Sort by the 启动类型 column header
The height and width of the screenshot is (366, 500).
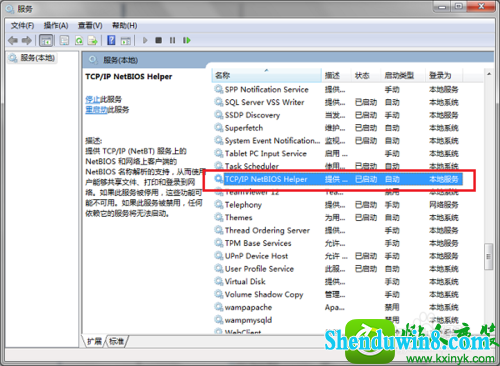403,75
